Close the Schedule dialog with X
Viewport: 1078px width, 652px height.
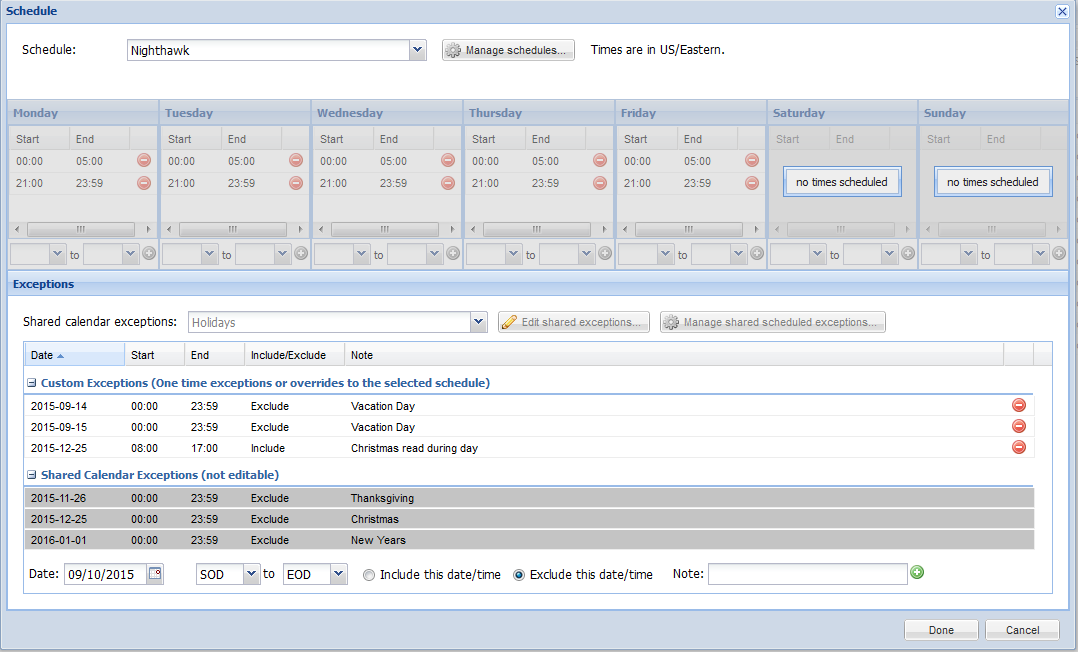(x=1062, y=11)
